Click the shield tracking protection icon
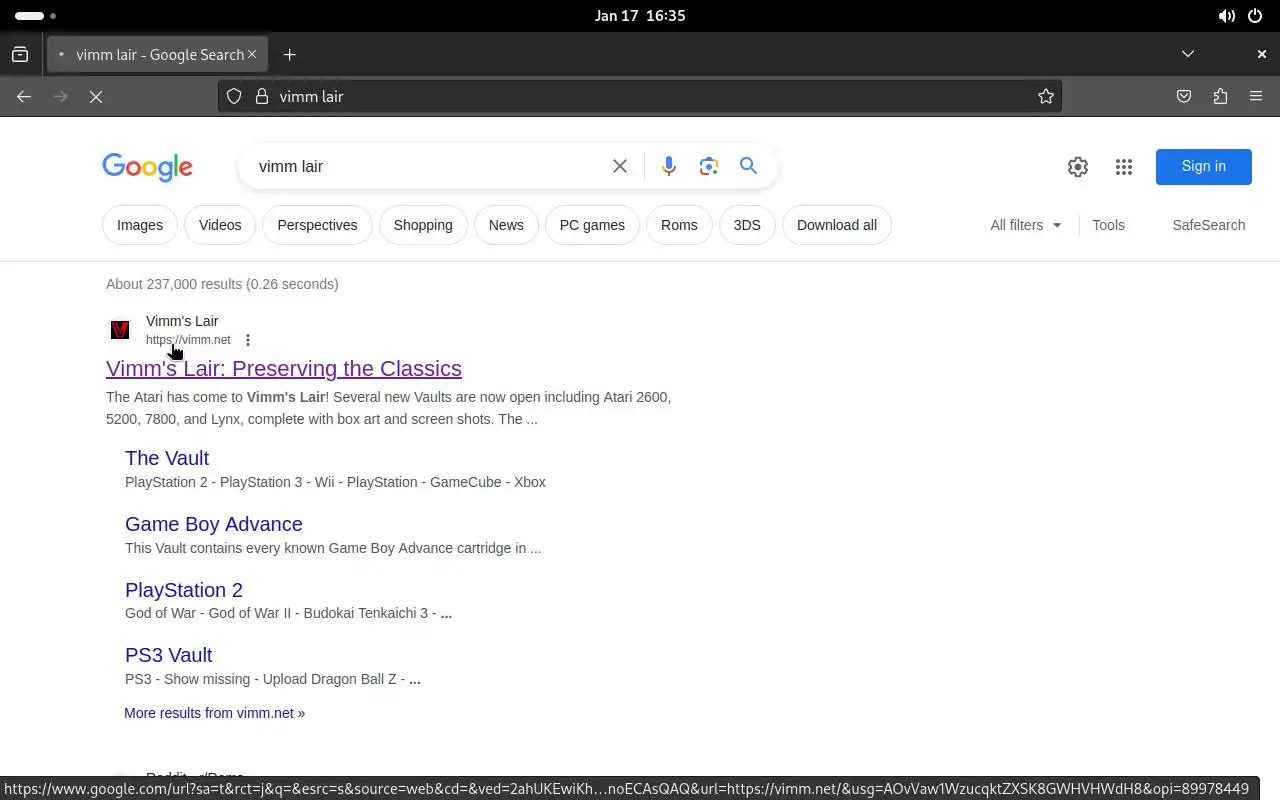The width and height of the screenshot is (1280, 800). 233,96
